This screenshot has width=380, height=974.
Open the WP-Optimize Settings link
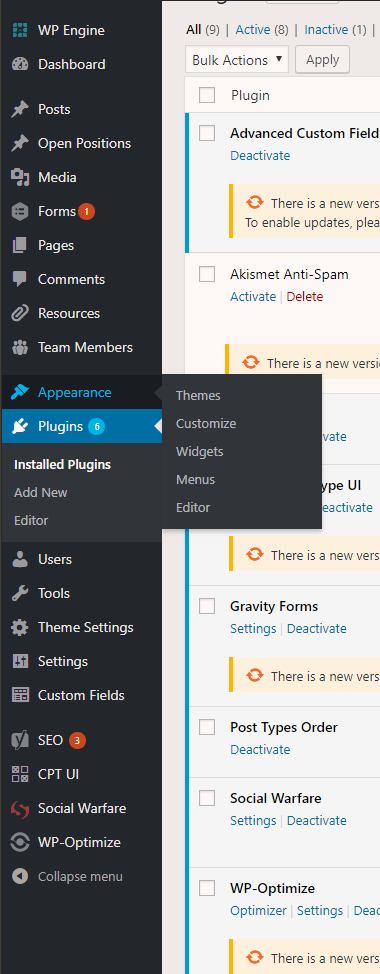pos(320,911)
